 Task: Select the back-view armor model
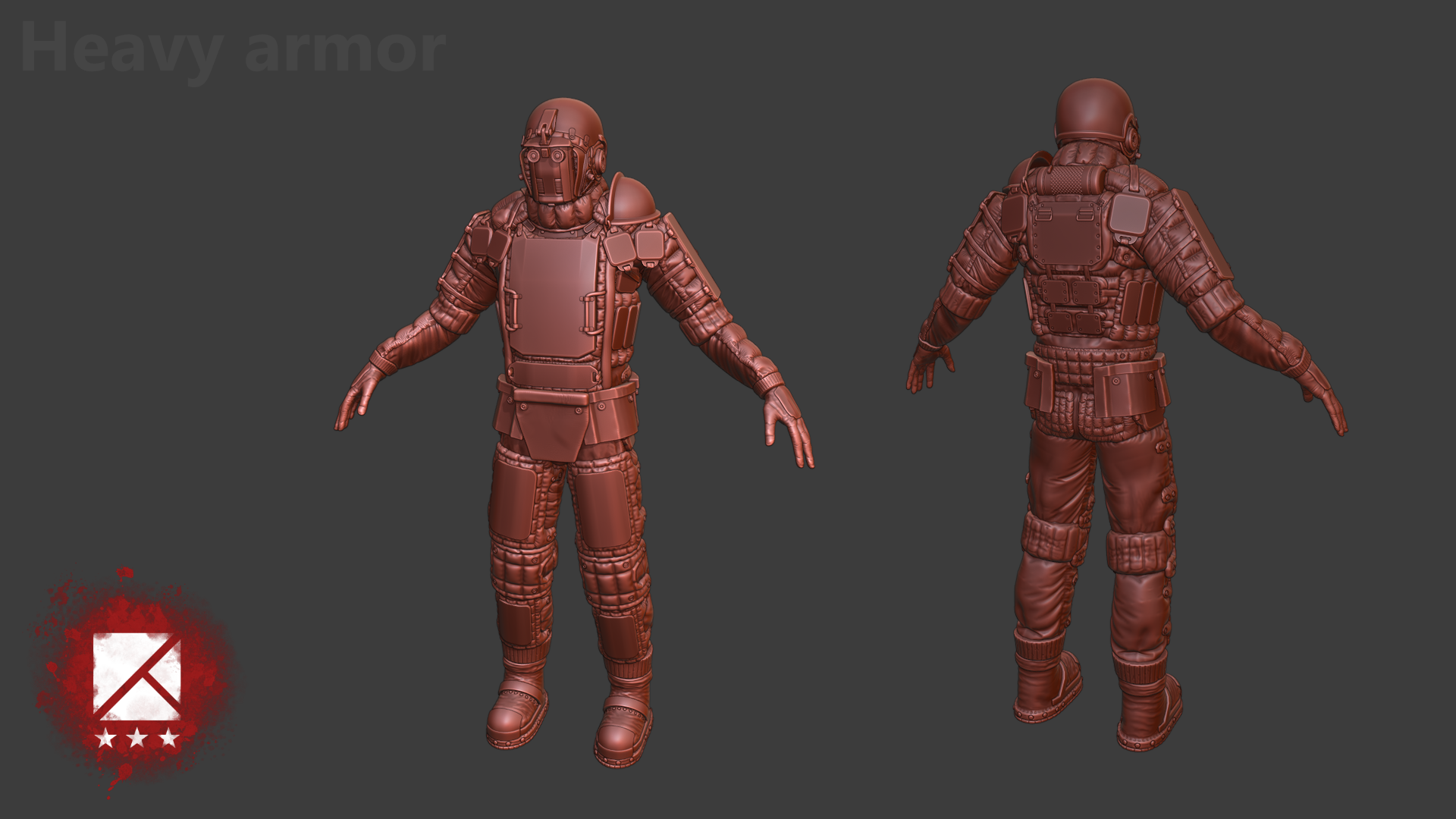tap(1126, 414)
